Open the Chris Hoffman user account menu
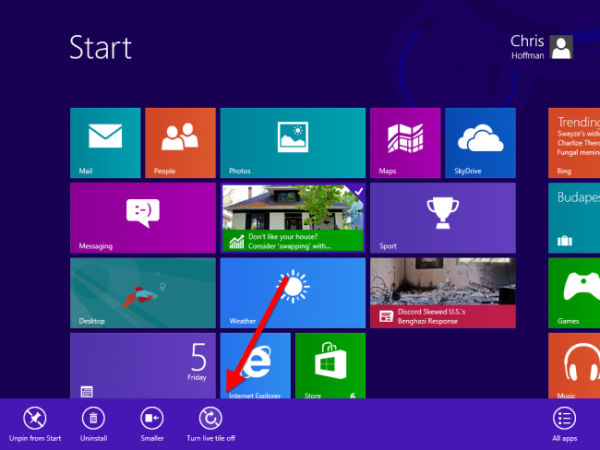This screenshot has width=600, height=450. coord(541,47)
